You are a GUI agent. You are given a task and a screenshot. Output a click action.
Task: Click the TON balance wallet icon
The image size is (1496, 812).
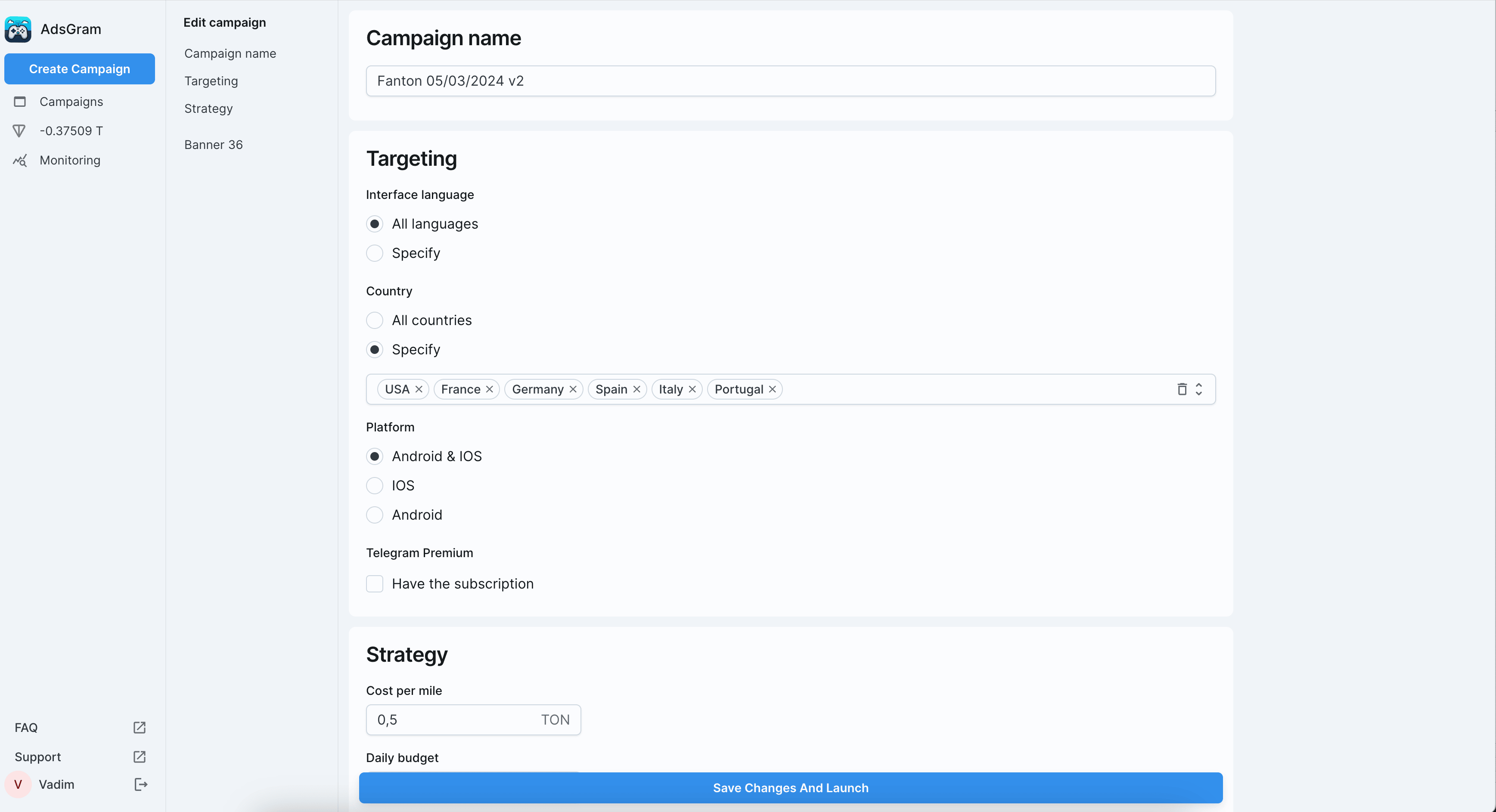click(x=19, y=131)
